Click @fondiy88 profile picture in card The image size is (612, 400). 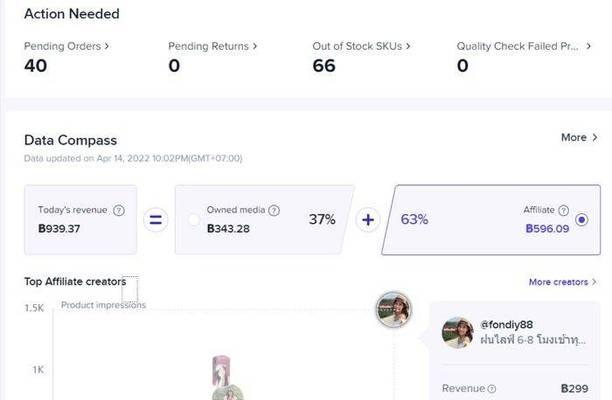[x=457, y=332]
